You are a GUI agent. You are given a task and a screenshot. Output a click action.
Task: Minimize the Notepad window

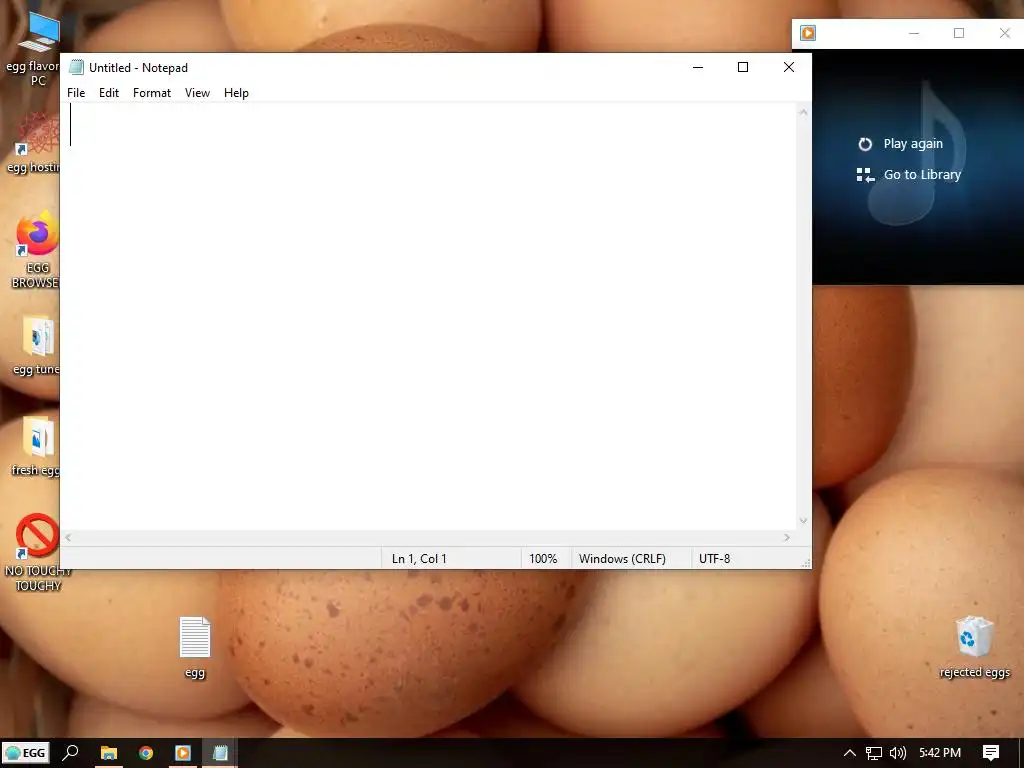coord(698,67)
